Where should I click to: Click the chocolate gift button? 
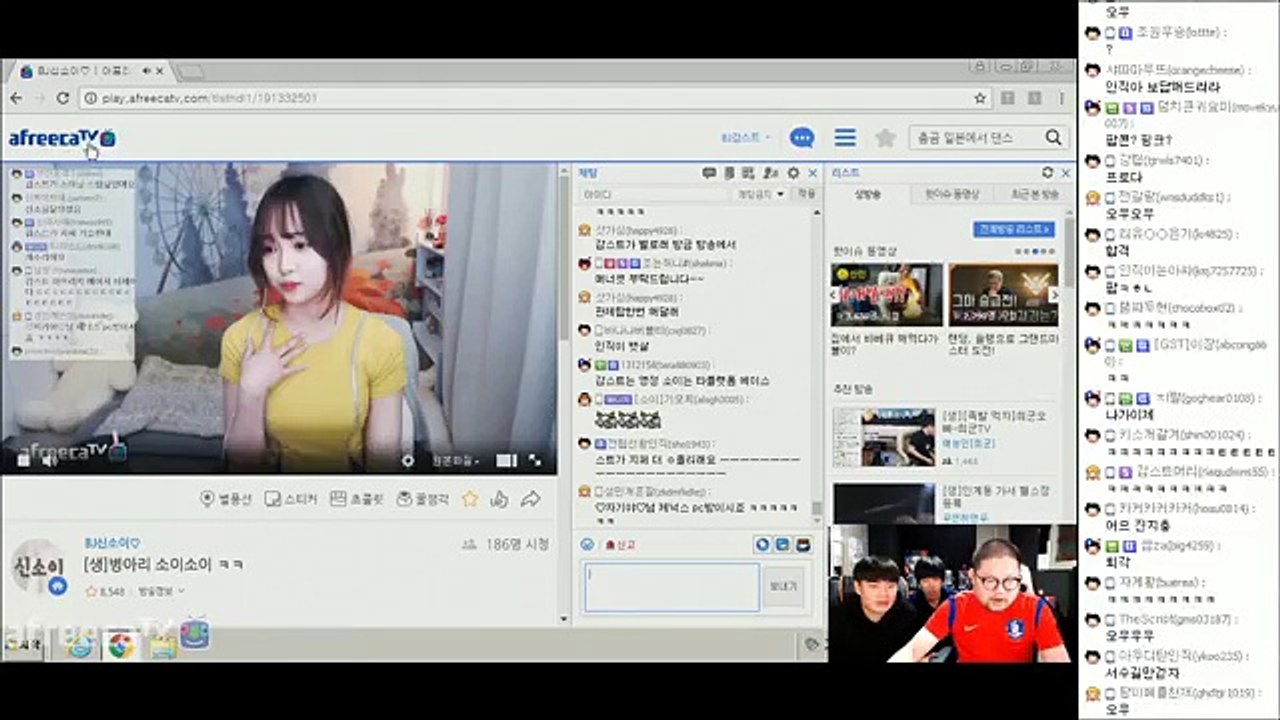pos(357,498)
